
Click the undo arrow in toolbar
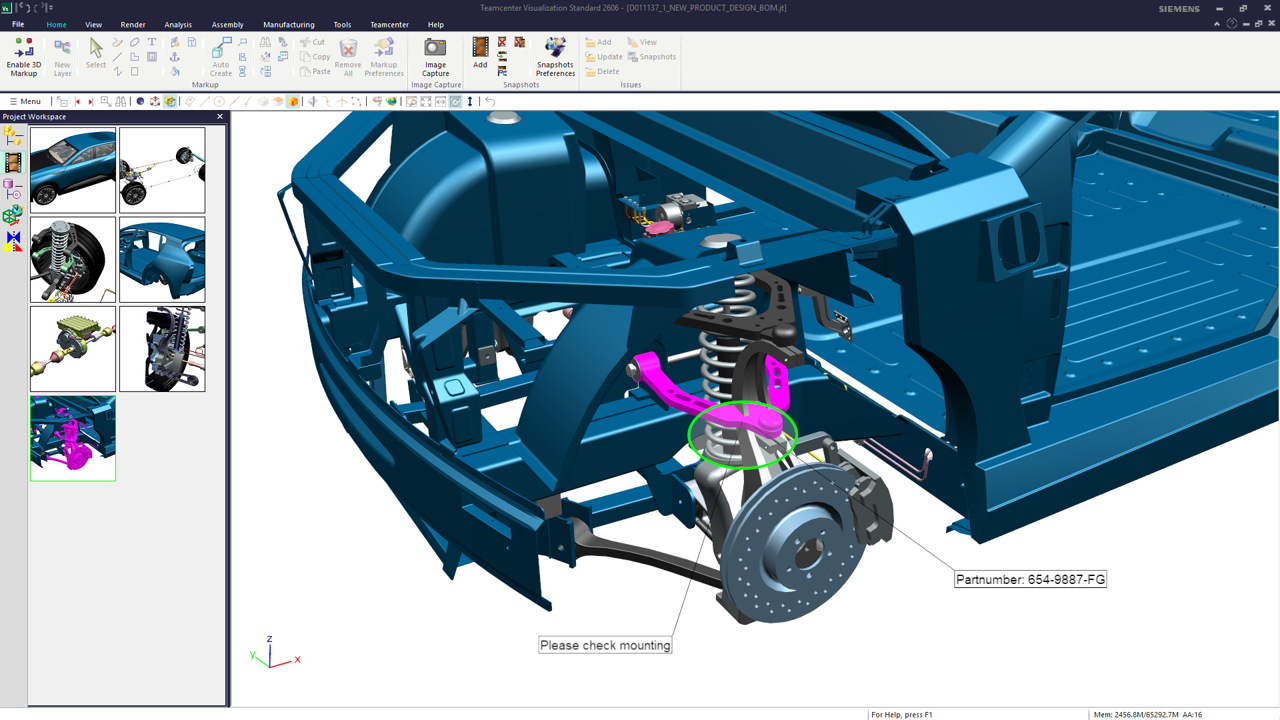(490, 101)
